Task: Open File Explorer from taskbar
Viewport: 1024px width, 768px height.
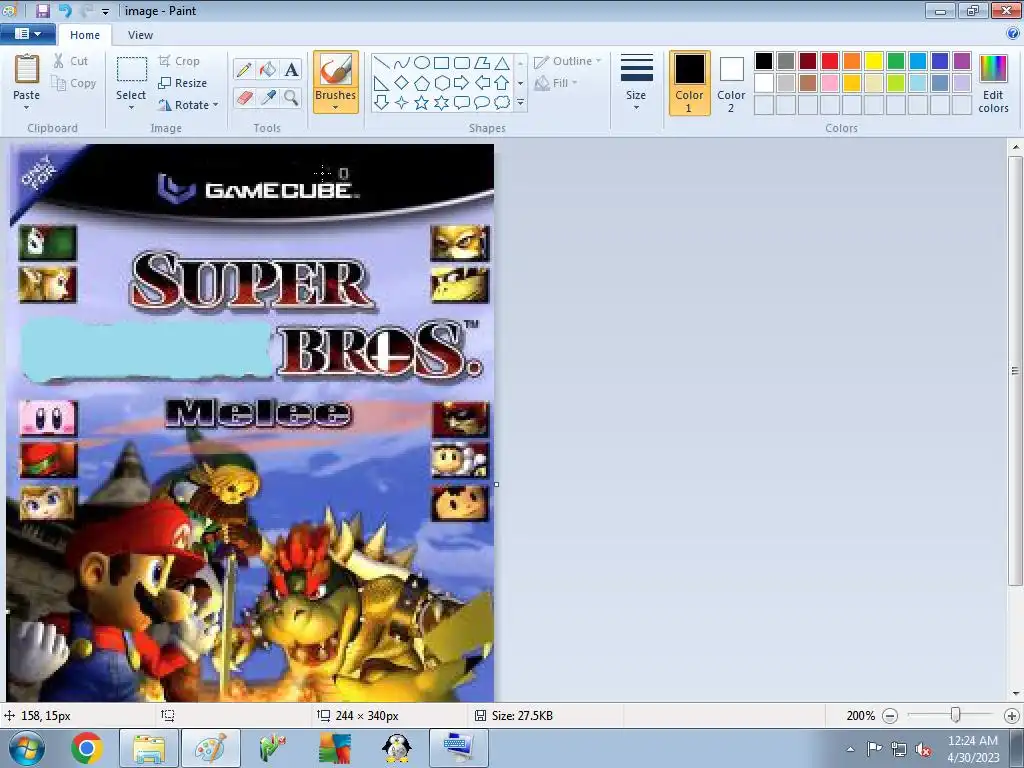Action: [149, 748]
